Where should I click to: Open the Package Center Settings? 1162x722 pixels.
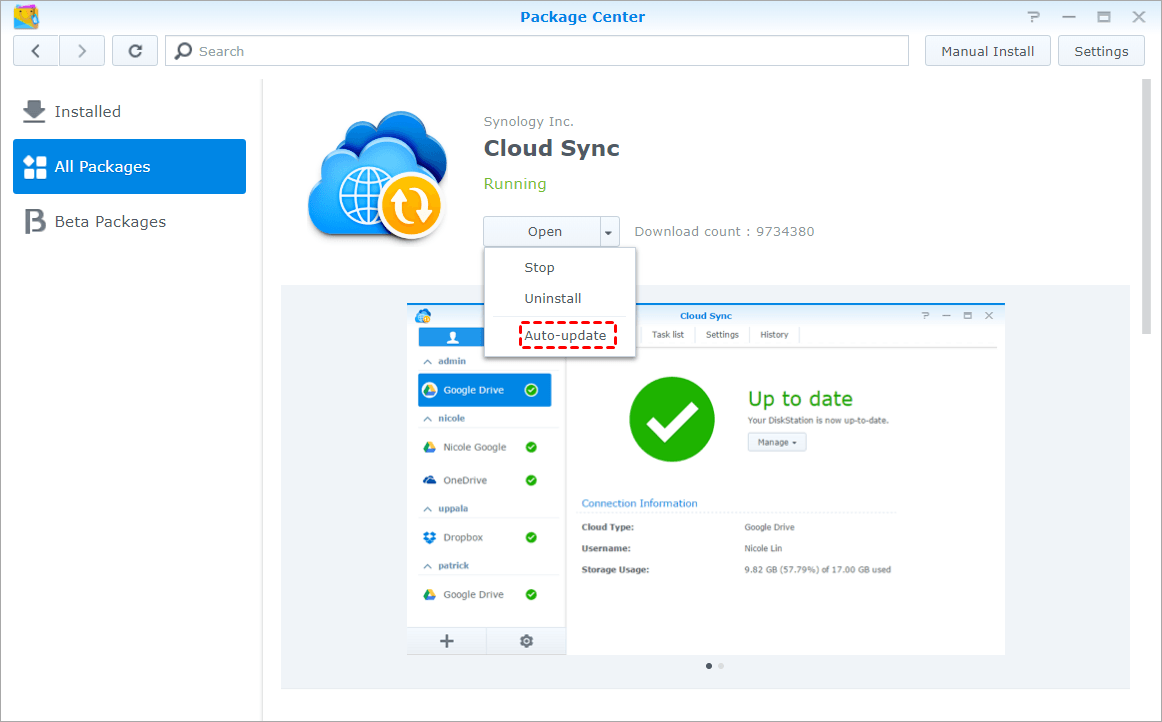(1101, 51)
